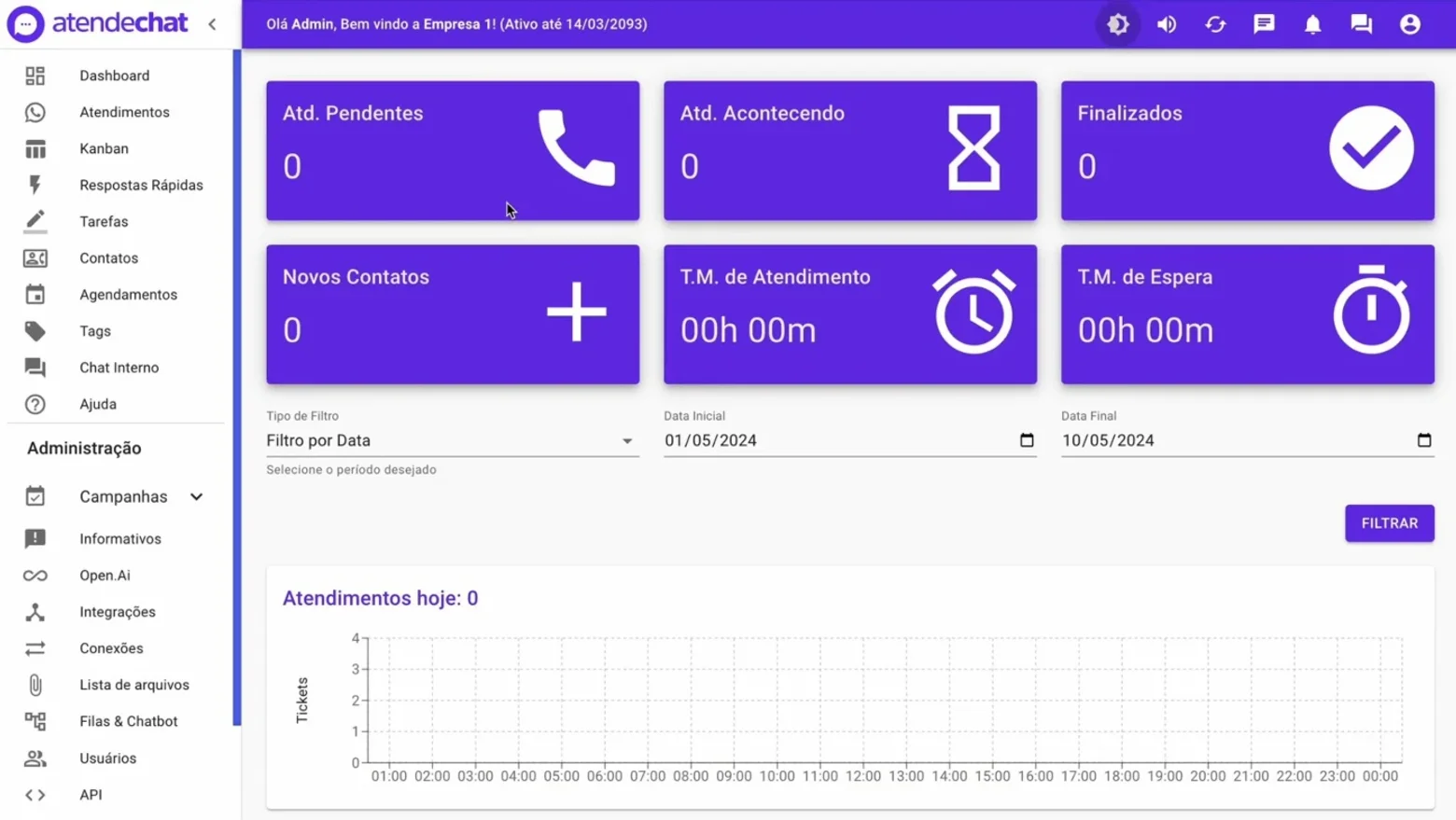Screen dimensions: 1456x820
Task: Click "Selecione o período desejado" helper text
Action: 351,469
